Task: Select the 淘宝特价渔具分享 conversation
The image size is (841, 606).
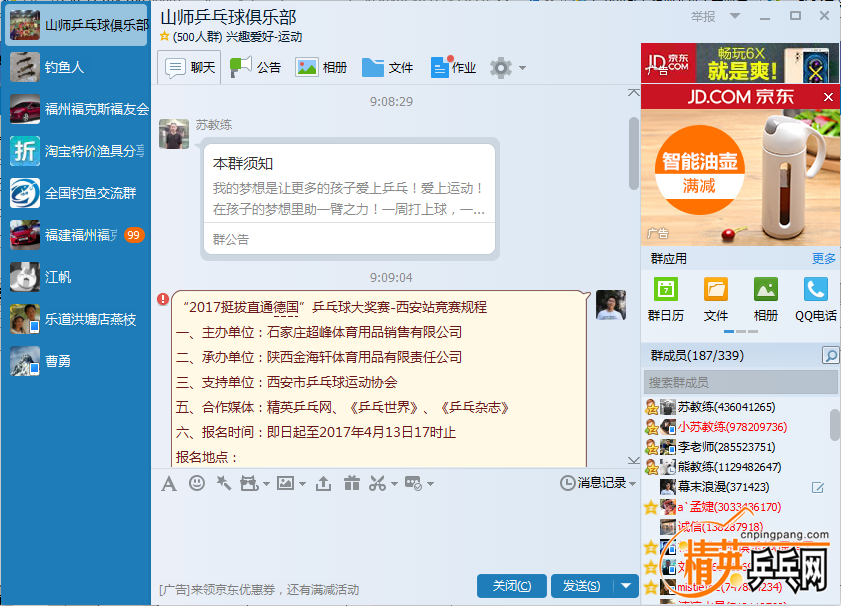Action: (x=76, y=151)
